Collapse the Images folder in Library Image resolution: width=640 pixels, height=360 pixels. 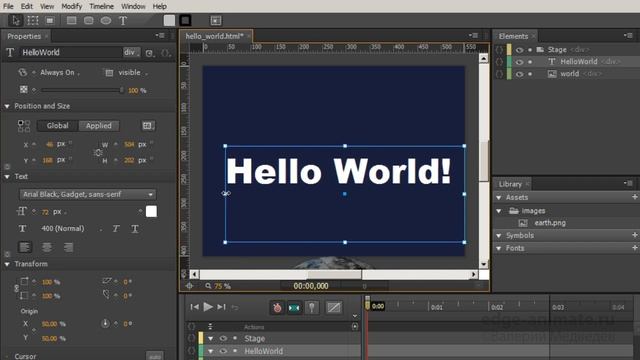pos(499,211)
